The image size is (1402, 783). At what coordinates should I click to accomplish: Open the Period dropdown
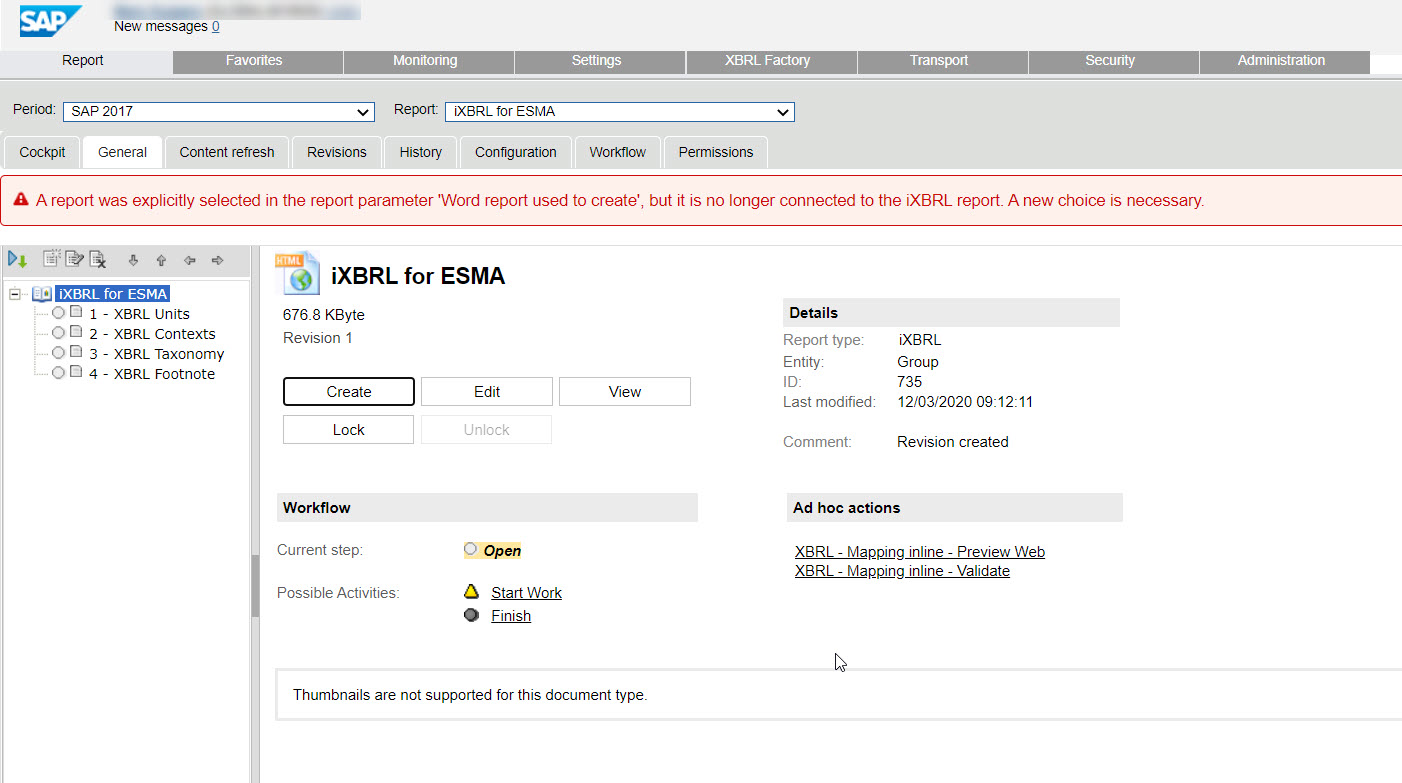pyautogui.click(x=218, y=112)
